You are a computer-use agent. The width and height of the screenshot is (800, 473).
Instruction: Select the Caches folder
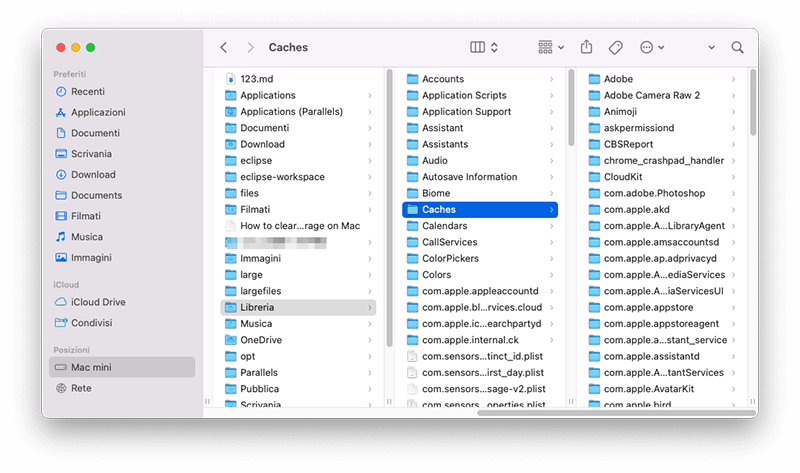480,210
